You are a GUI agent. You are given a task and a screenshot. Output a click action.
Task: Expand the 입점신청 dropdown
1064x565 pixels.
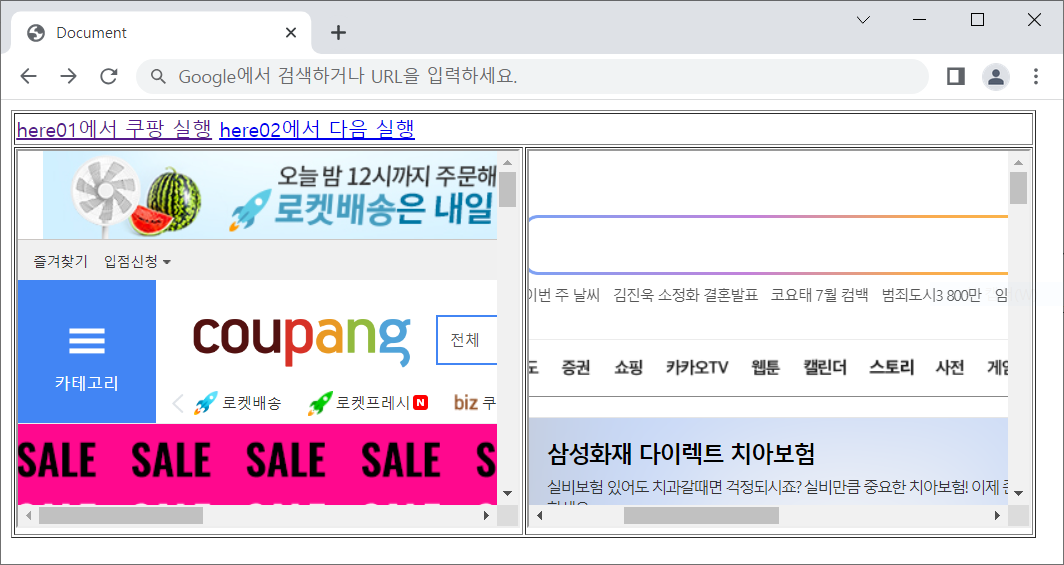(137, 261)
